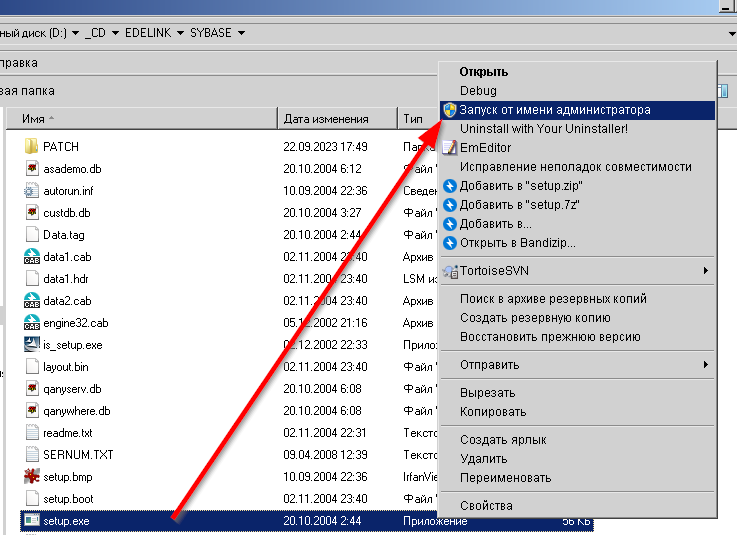Viewport: 737px width, 535px height.
Task: Click the TortoiseSVN icon in context menu
Action: [x=450, y=271]
